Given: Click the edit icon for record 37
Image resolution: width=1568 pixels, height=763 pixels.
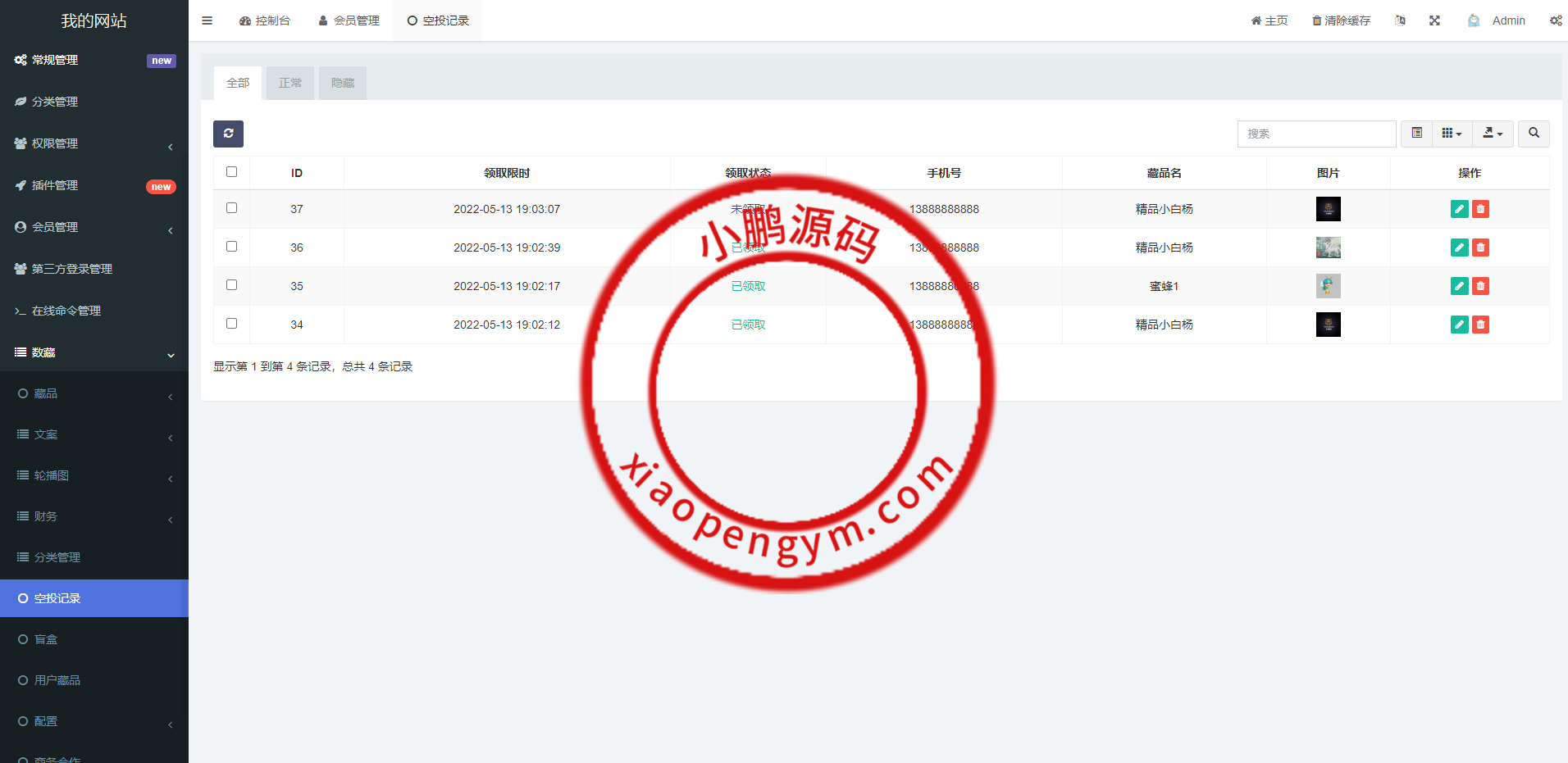Looking at the screenshot, I should 1459,209.
